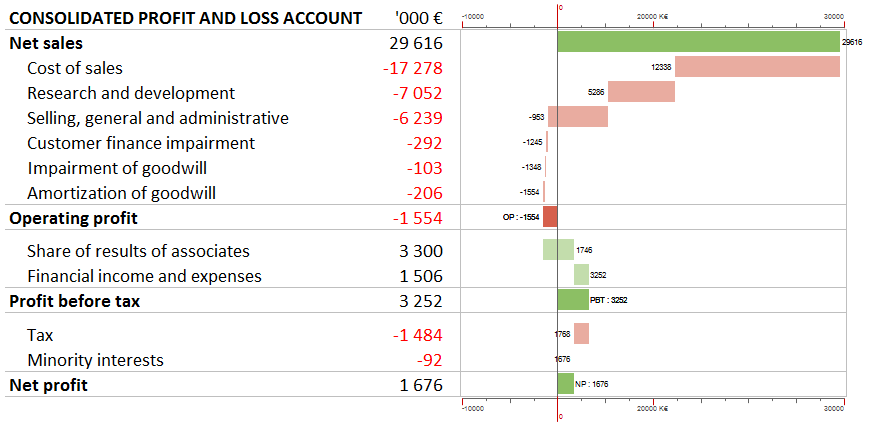Select the Profit before tax green bar
The width and height of the screenshot is (871, 426).
(573, 299)
